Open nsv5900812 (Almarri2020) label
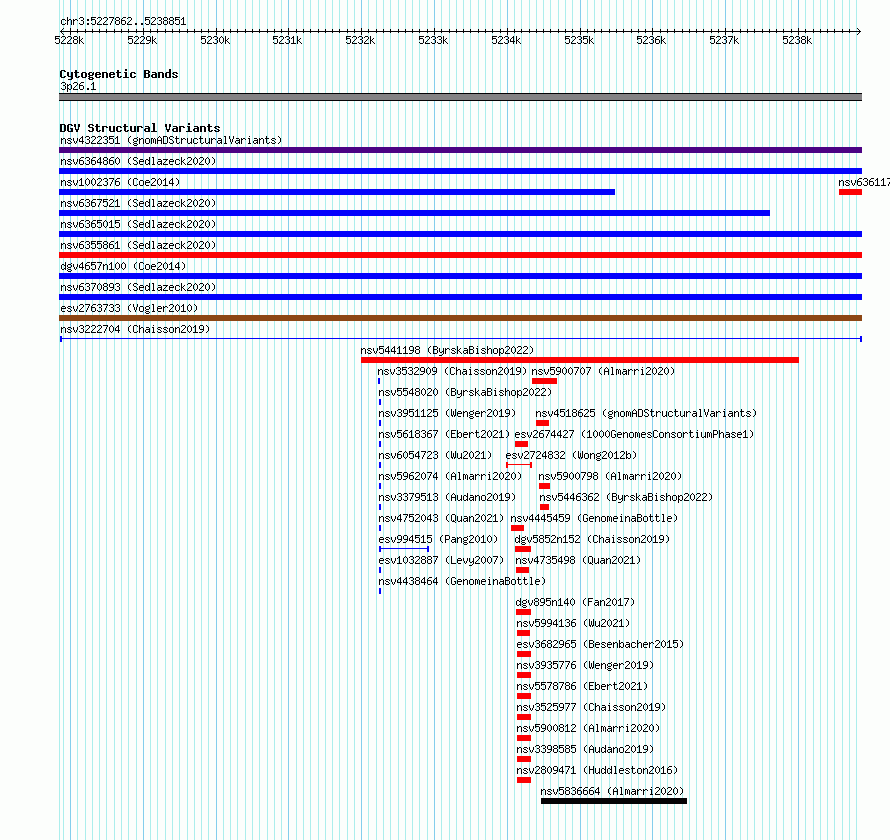The width and height of the screenshot is (890, 840). tap(587, 728)
